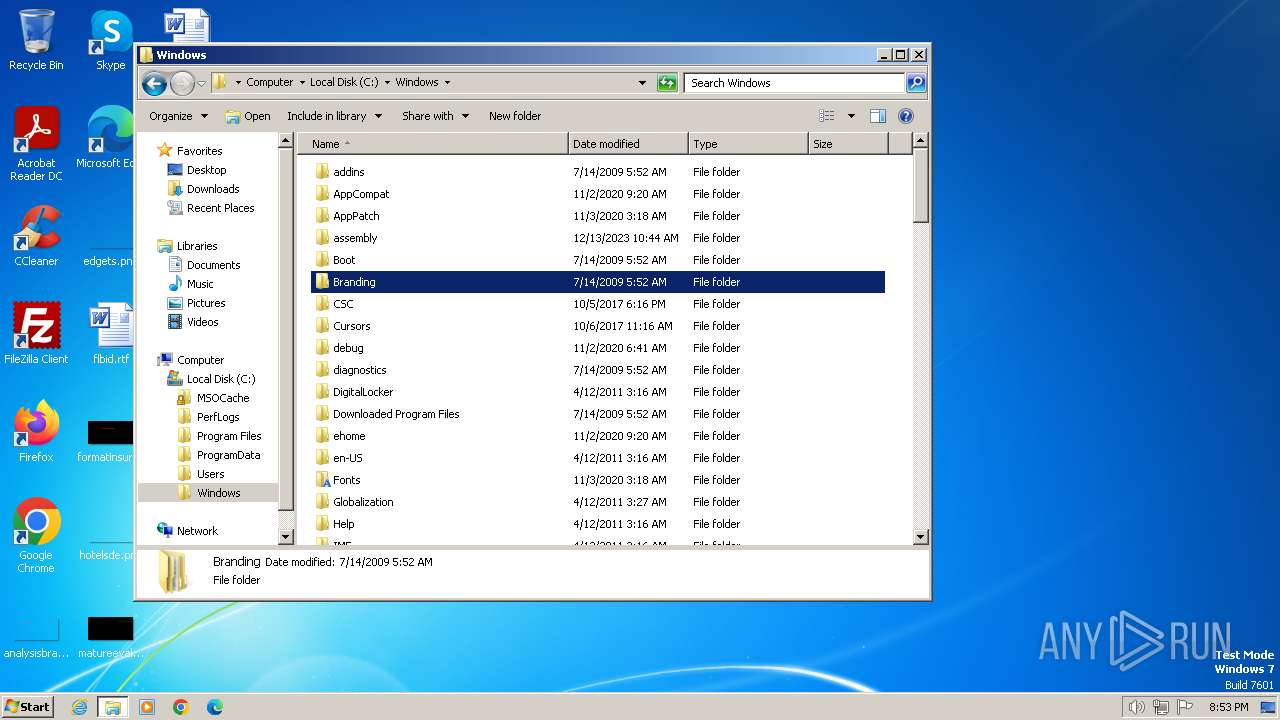Sort by the Date modified column
The width and height of the screenshot is (1280, 720).
point(628,144)
